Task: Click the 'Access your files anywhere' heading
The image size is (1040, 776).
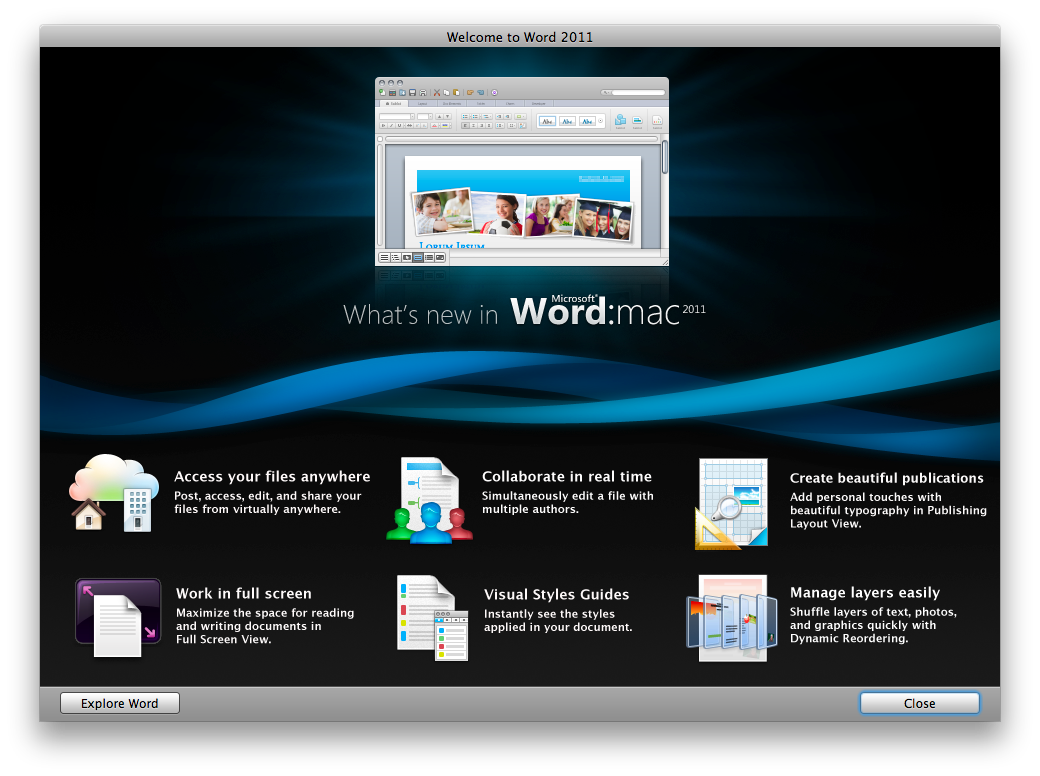Action: (x=272, y=476)
